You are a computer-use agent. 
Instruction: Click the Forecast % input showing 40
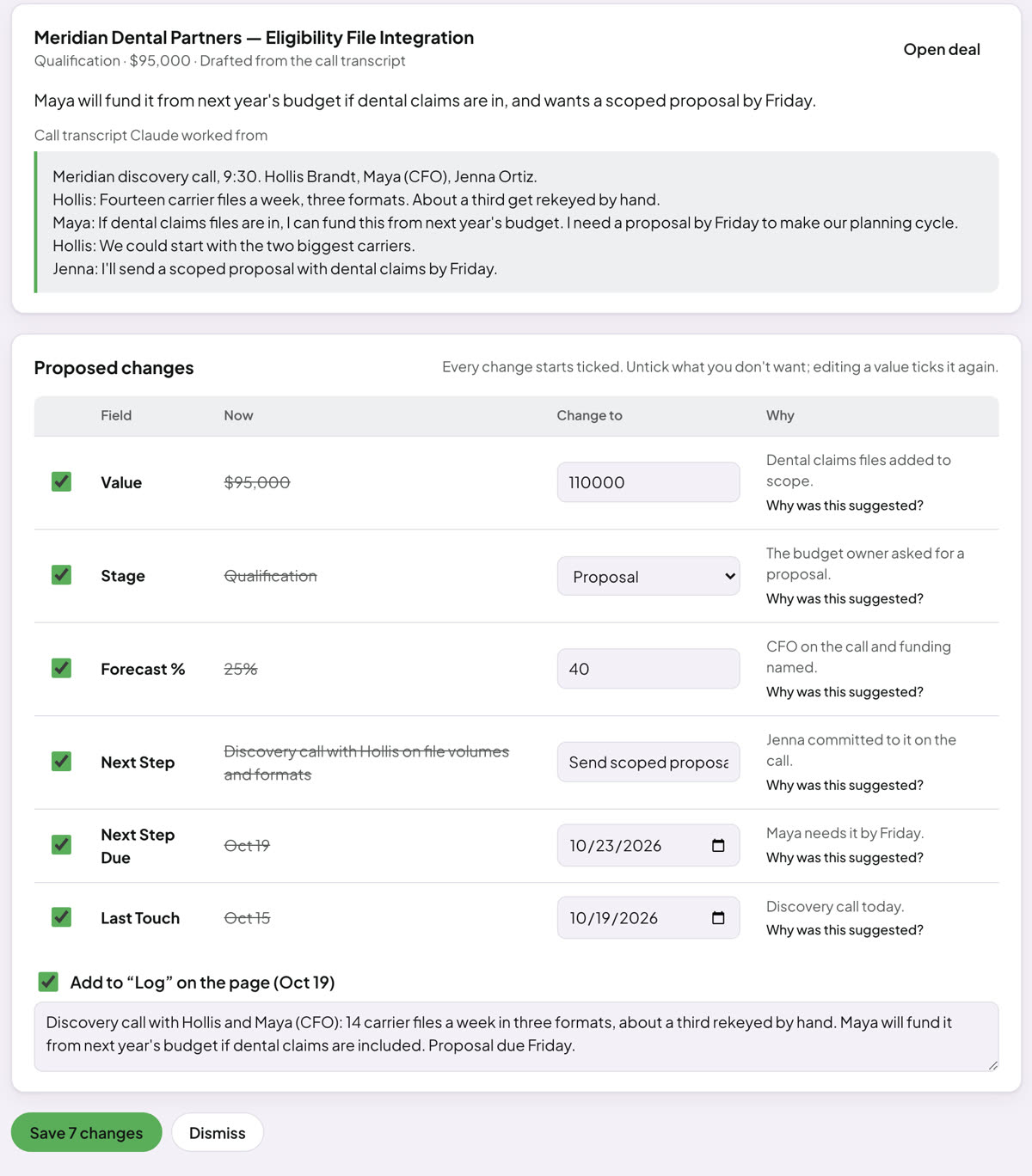tap(648, 669)
